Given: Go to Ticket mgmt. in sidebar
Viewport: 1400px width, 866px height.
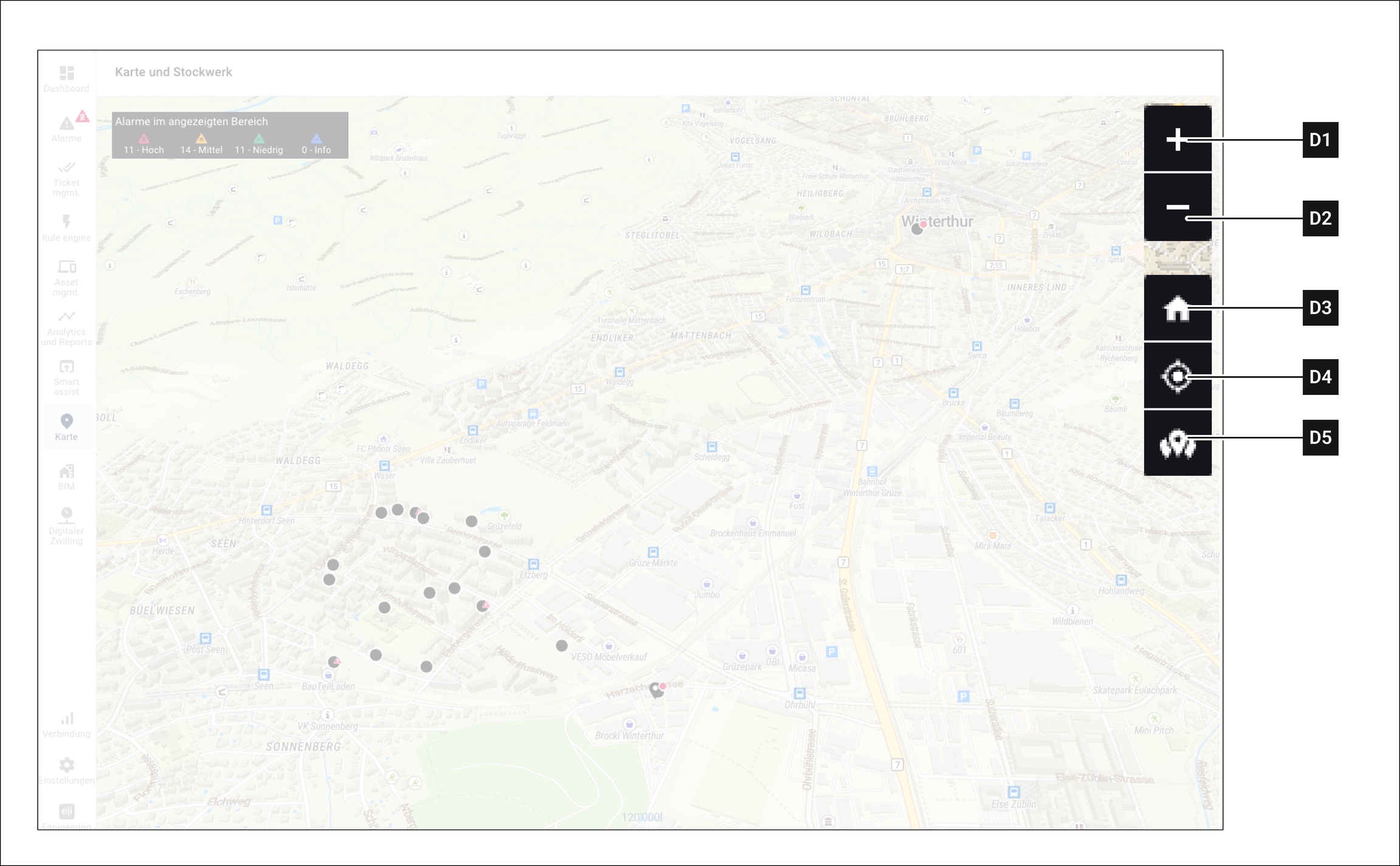Looking at the screenshot, I should (66, 179).
